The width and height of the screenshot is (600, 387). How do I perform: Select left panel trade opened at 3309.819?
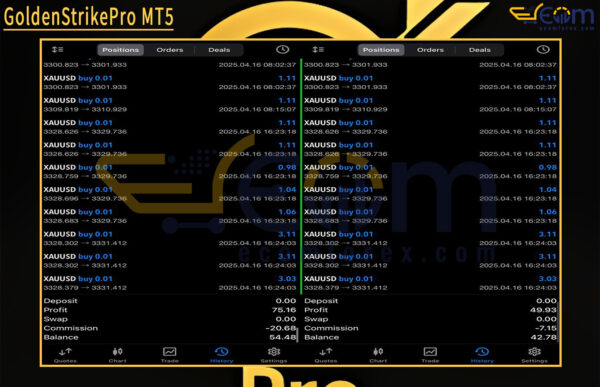tap(170, 105)
